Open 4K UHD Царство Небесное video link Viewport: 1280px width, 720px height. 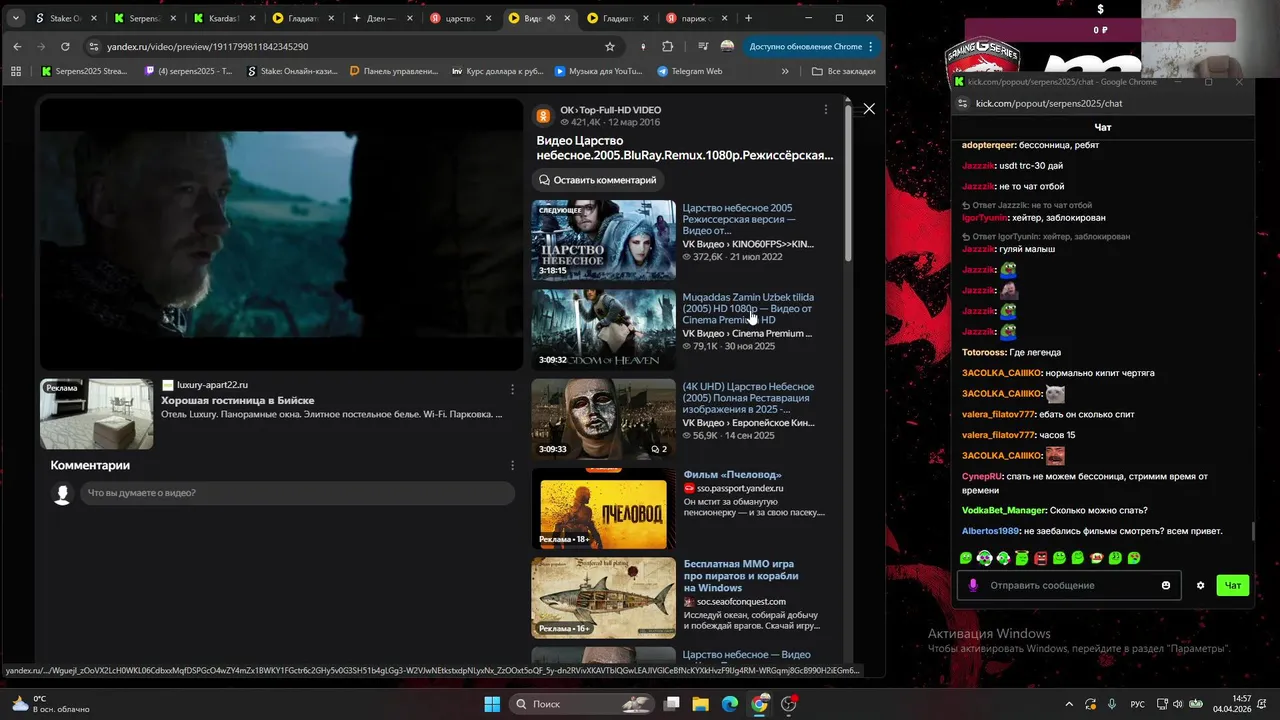tap(748, 397)
